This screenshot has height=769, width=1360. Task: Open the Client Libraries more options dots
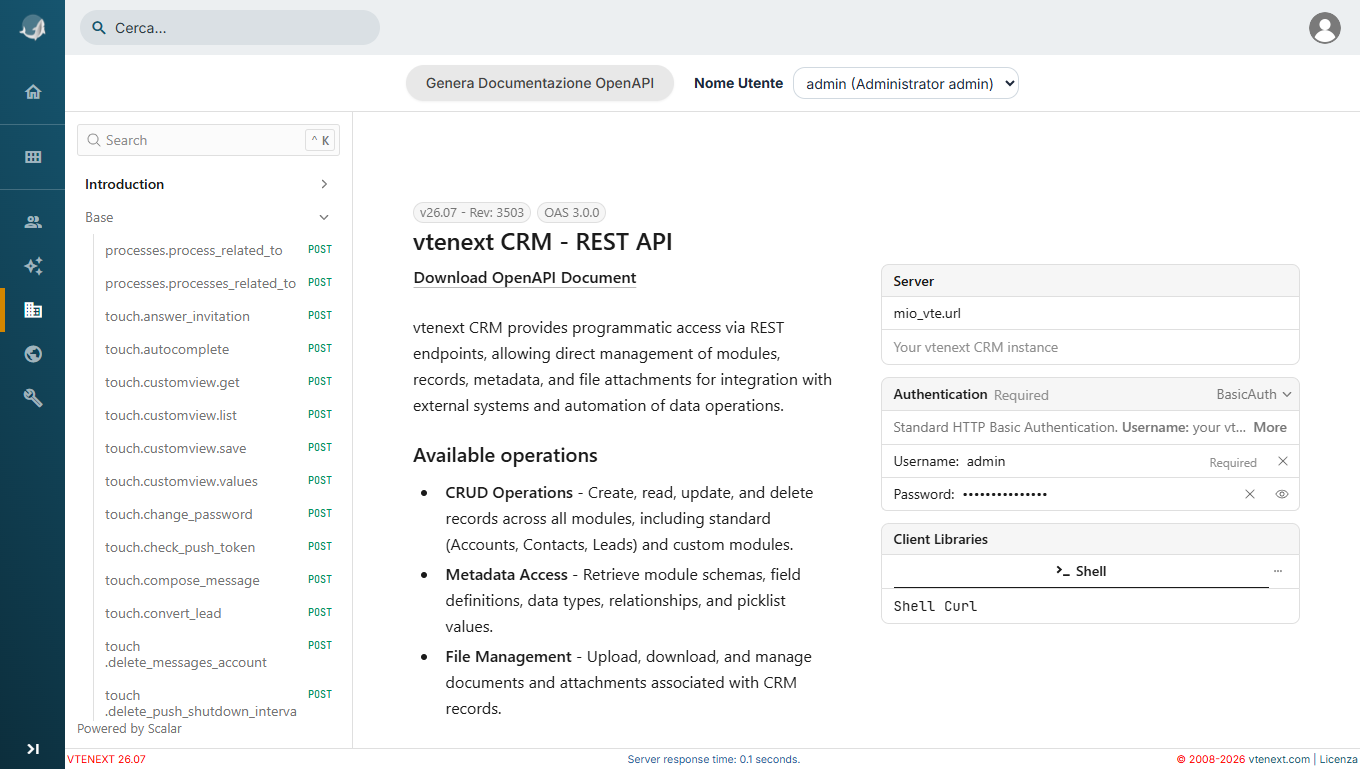(x=1278, y=571)
